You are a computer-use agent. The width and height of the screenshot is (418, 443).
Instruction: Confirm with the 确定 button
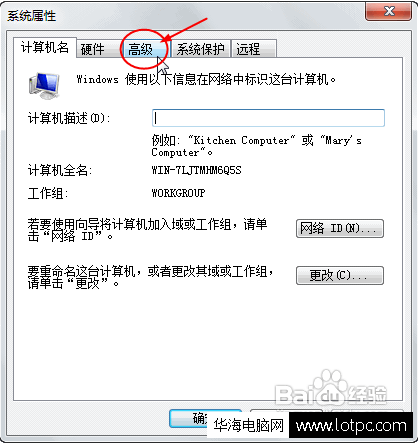[x=188, y=418]
